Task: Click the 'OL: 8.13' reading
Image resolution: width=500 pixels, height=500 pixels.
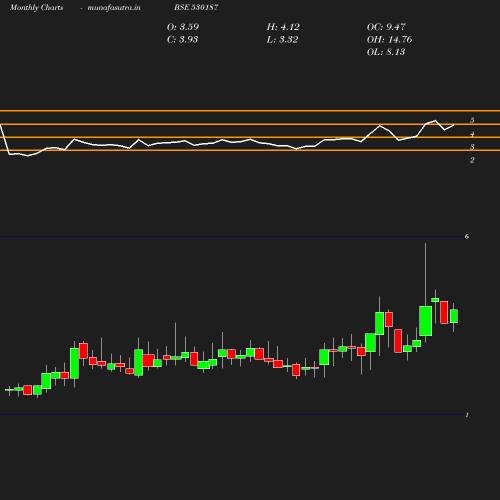Action: 386,52
